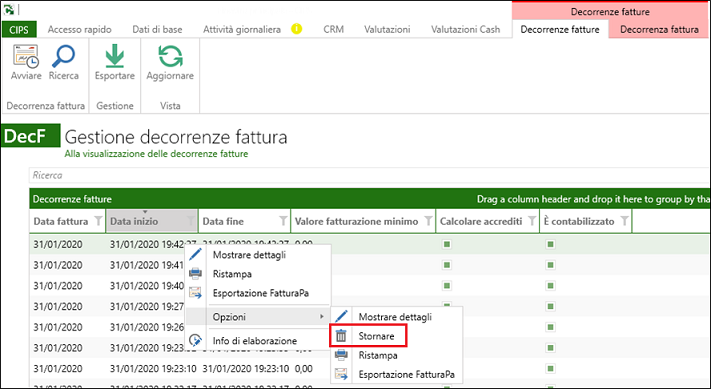
Task: Open the filter for Data inizio column
Action: coord(191,221)
